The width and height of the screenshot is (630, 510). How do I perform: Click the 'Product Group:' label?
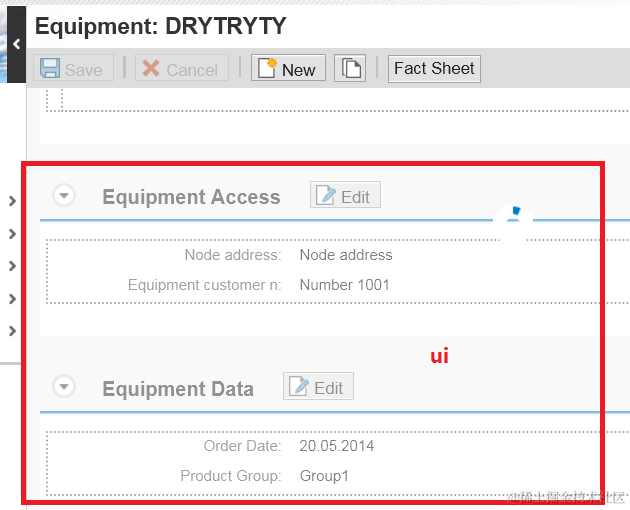coord(231,476)
